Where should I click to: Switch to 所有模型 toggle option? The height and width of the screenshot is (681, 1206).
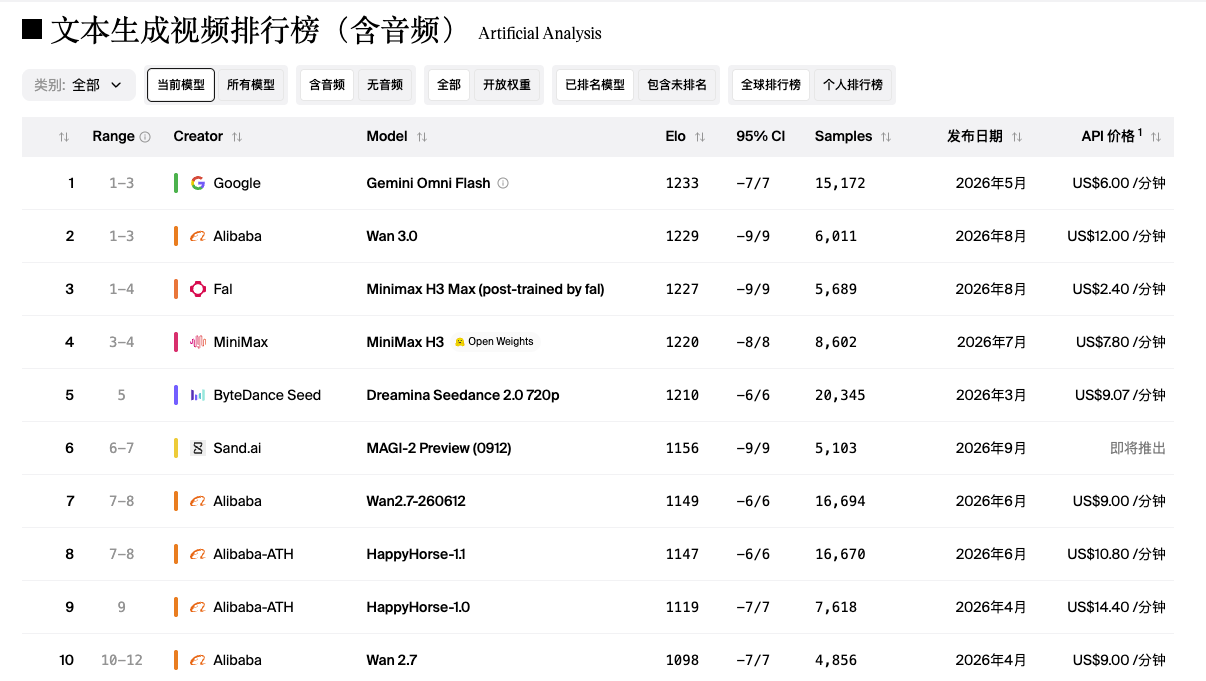pyautogui.click(x=251, y=85)
